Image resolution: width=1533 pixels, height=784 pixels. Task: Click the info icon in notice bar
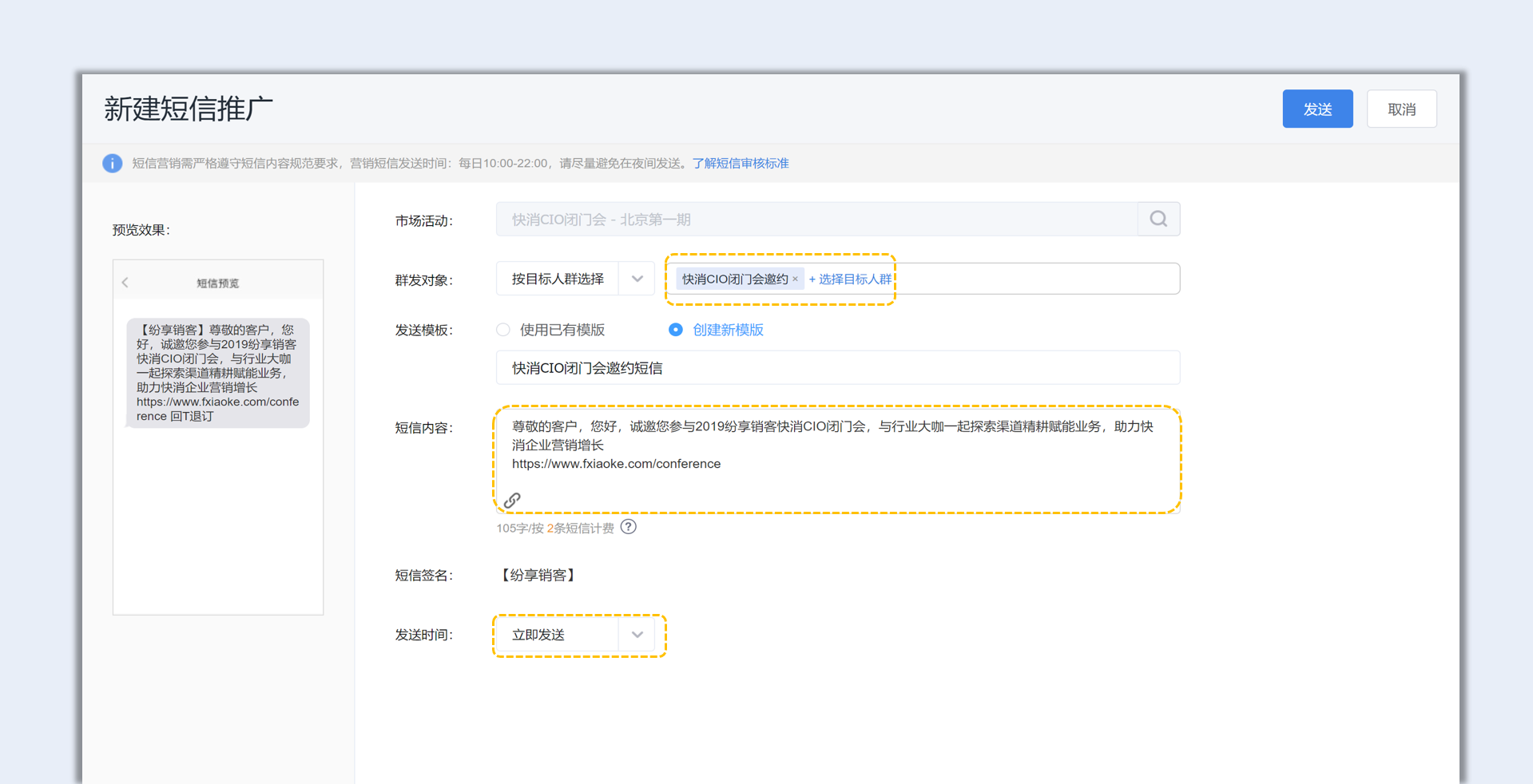(112, 163)
